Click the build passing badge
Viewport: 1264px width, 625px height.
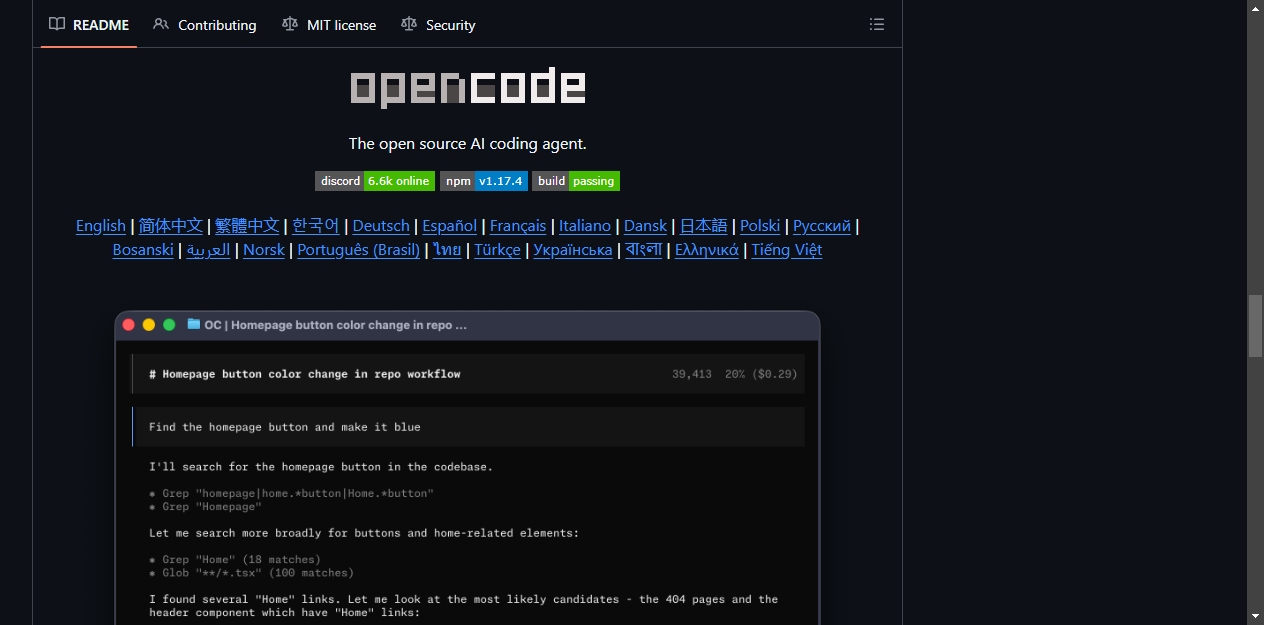pyautogui.click(x=576, y=181)
